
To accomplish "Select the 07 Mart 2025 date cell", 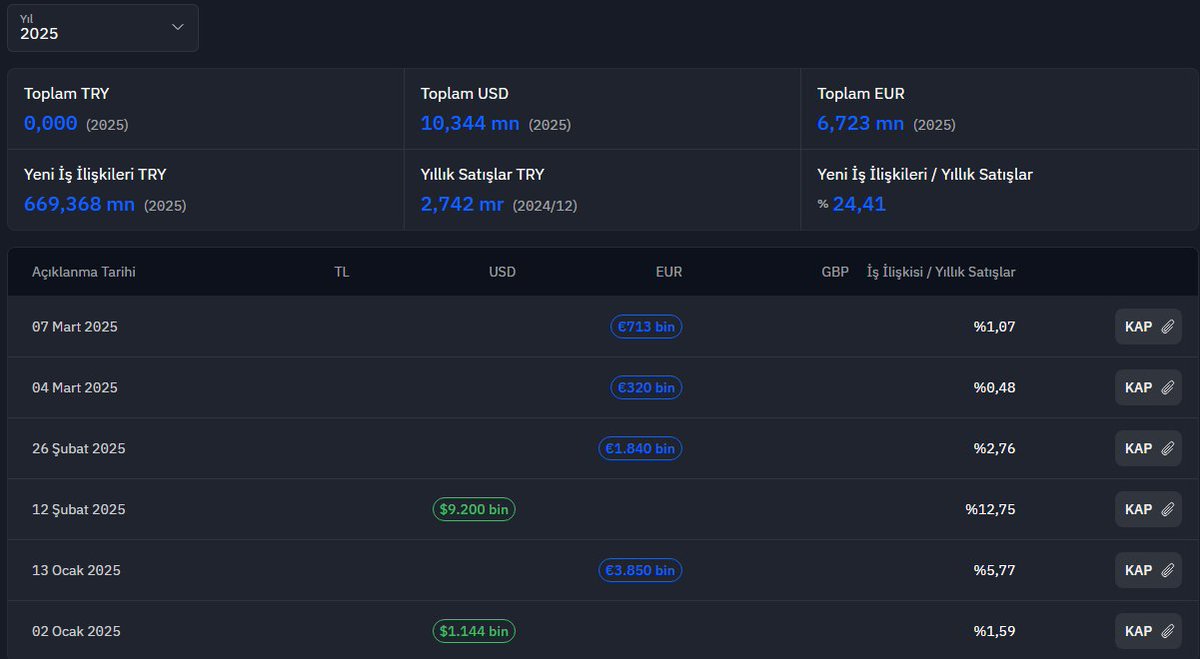I will [x=75, y=326].
